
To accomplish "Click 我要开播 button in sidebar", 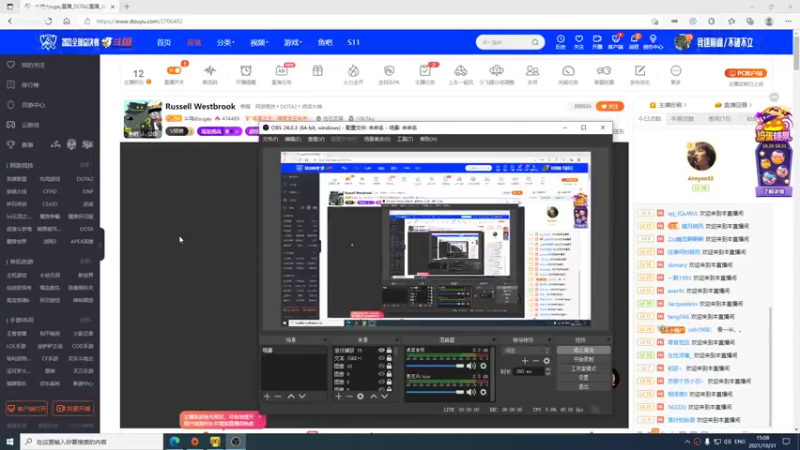I will tap(73, 409).
